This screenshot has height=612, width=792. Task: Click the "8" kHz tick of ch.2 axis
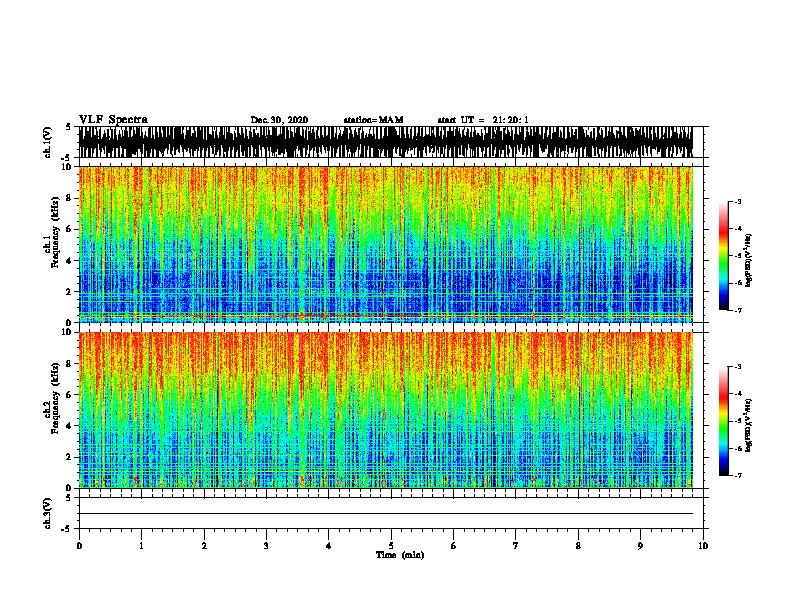click(70, 364)
